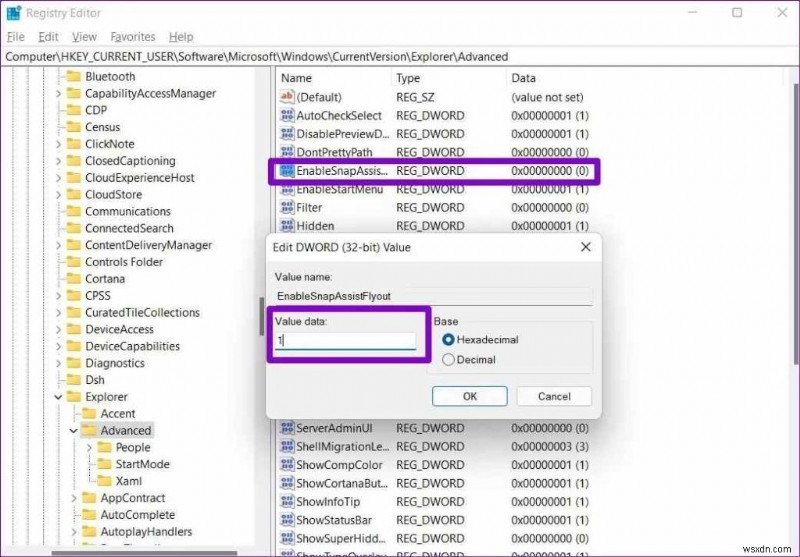Select the Hexadecimal base option
This screenshot has height=557, width=800.
tap(448, 339)
